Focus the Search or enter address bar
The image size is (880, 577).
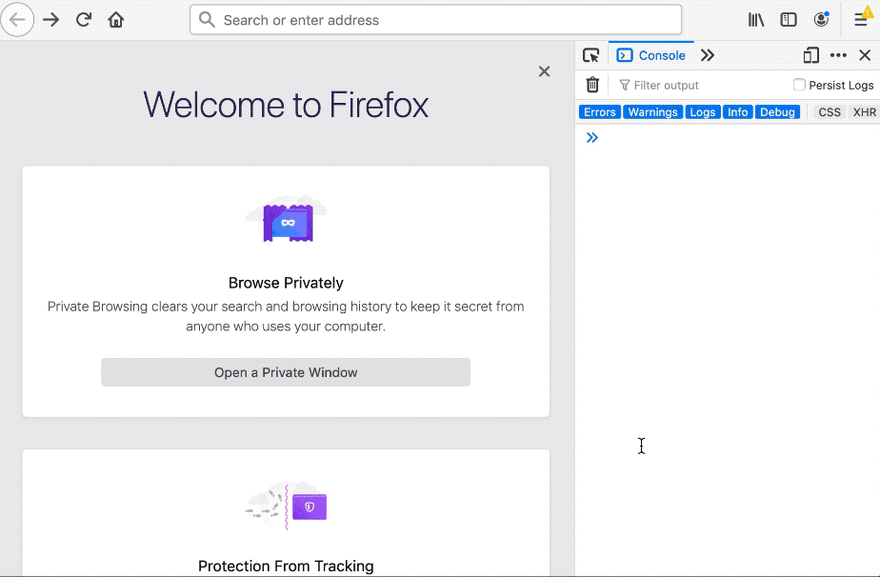click(436, 20)
